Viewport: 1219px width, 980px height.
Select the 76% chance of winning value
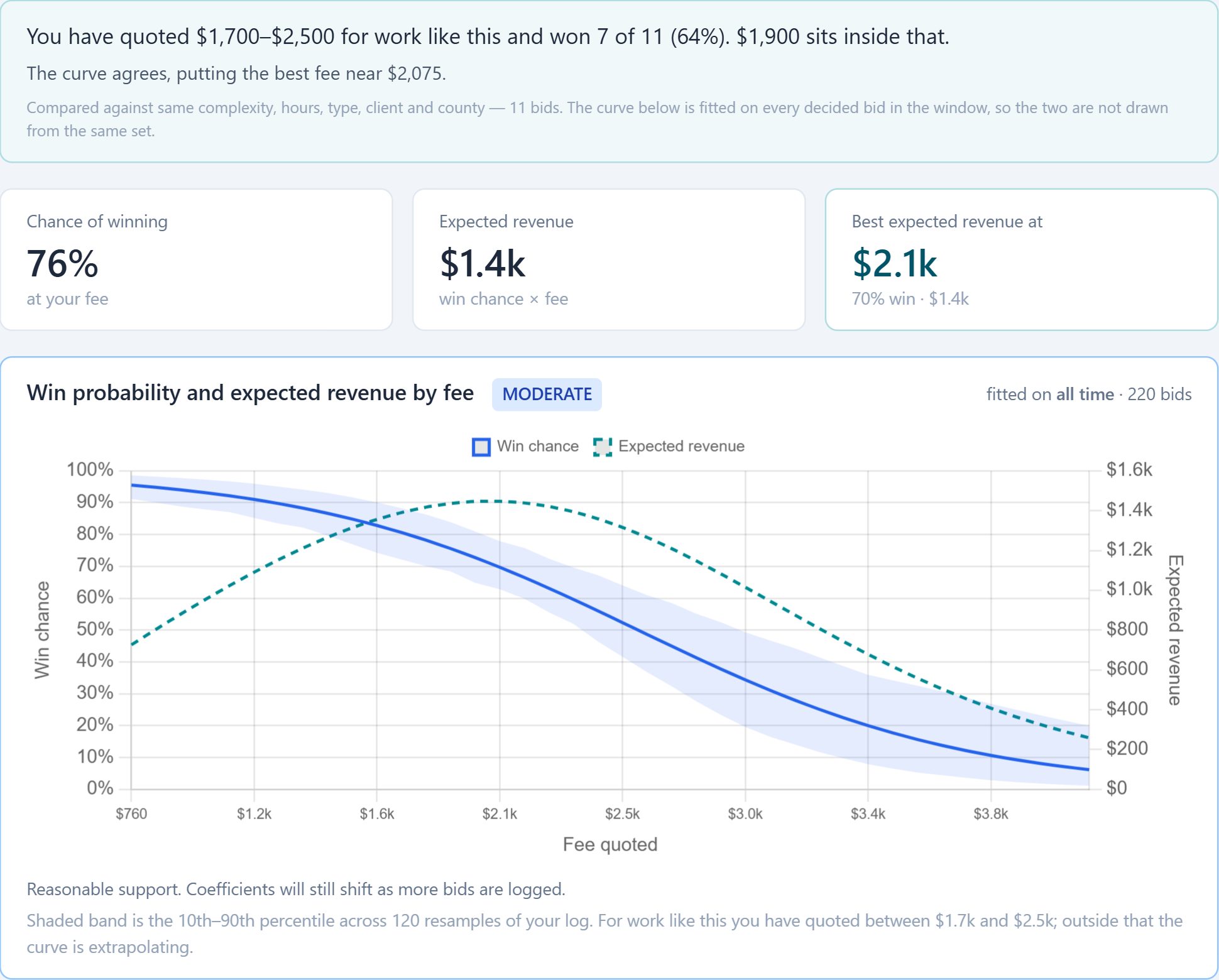point(62,263)
